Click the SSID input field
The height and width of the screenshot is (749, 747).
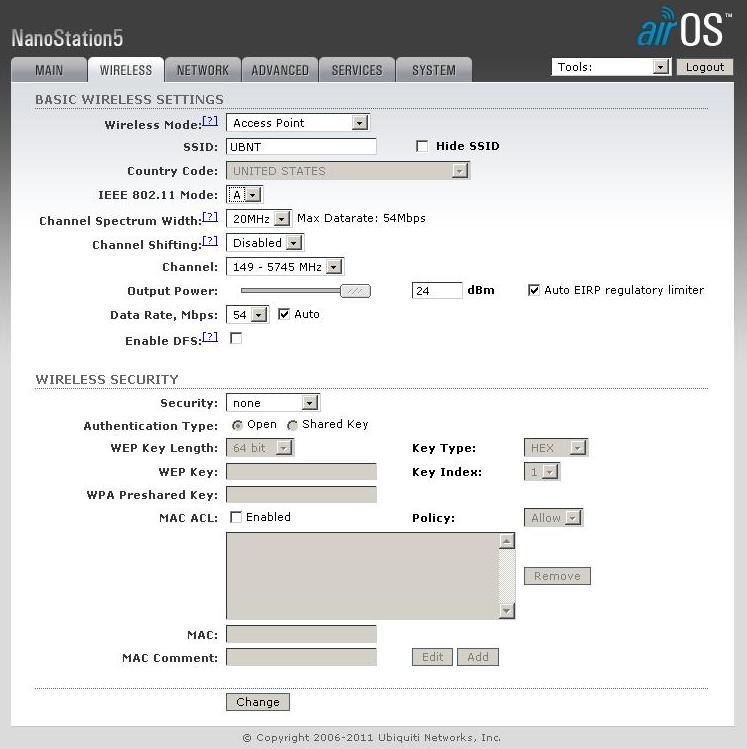pos(301,147)
